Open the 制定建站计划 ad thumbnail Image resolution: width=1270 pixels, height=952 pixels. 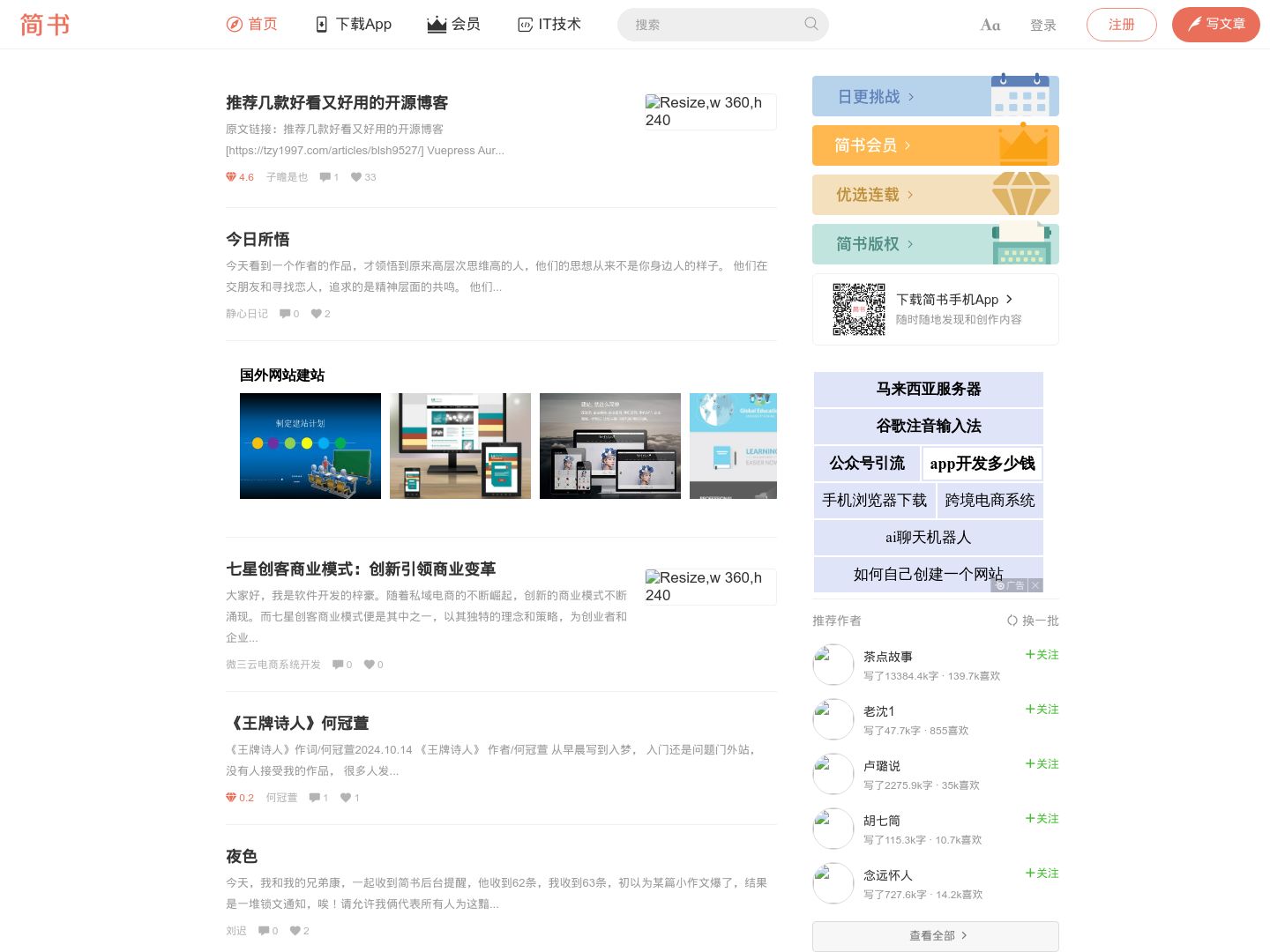(310, 446)
